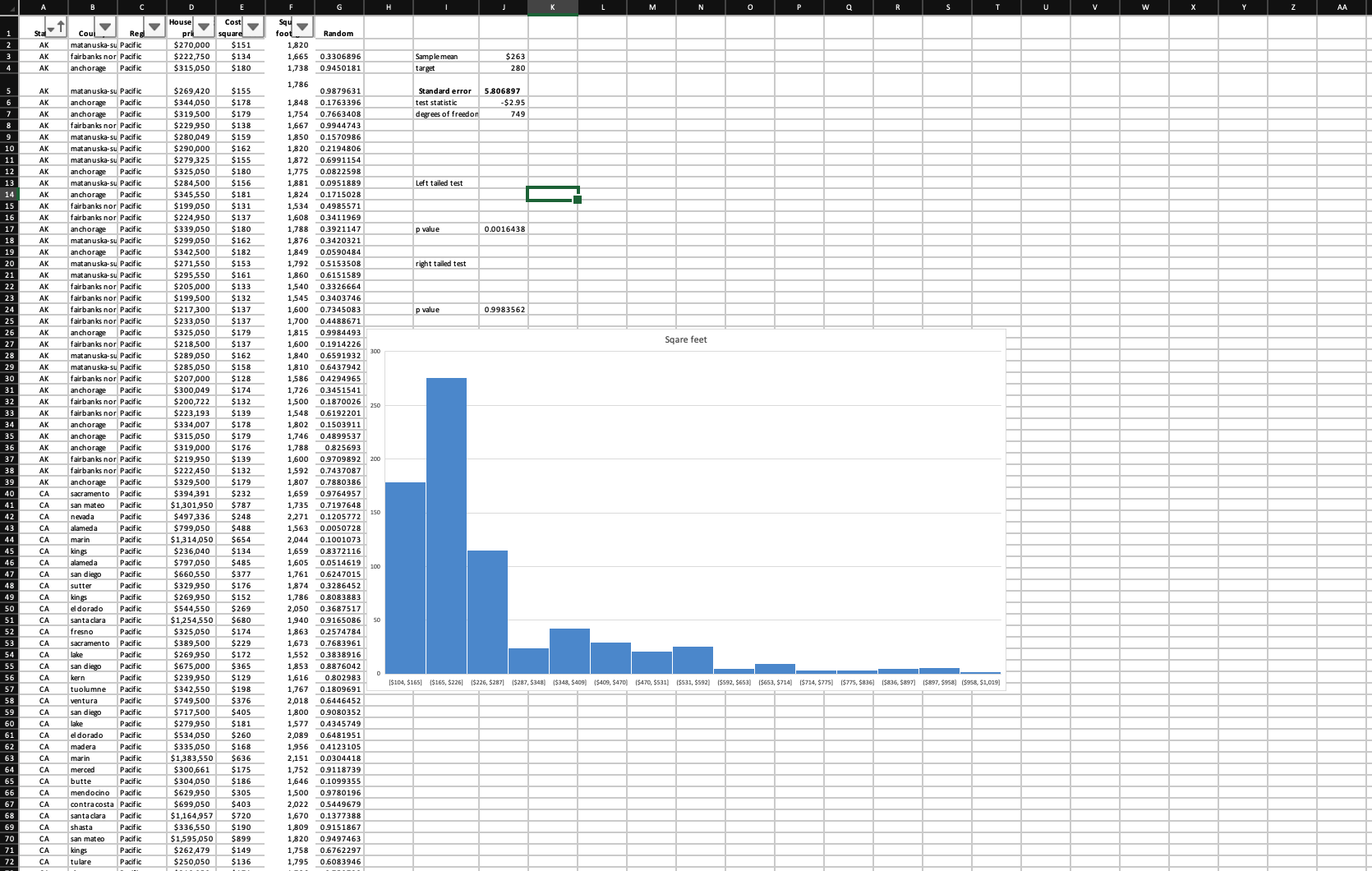Image resolution: width=1372 pixels, height=871 pixels.
Task: Click the ($226, $287] histogram bar
Action: tap(487, 612)
